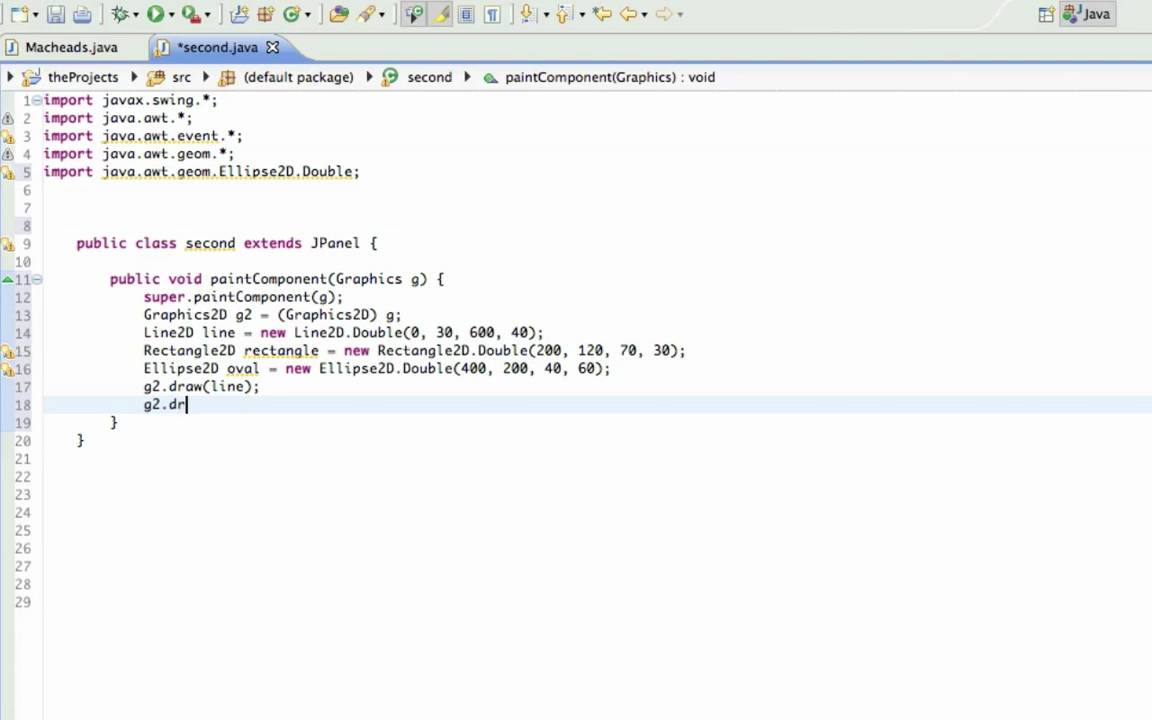Save the current file via floppy icon
Screen dimensions: 1152x720
(x=56, y=14)
